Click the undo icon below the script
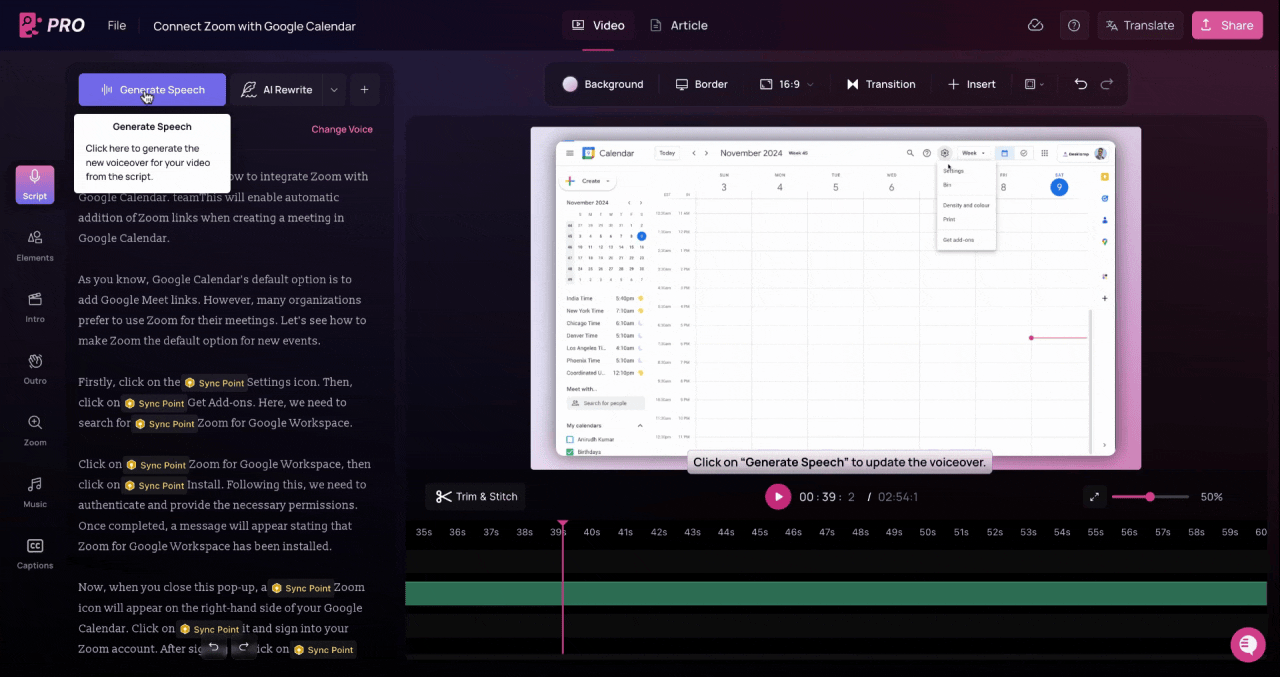Screen dimensions: 1280x677 pos(213,647)
